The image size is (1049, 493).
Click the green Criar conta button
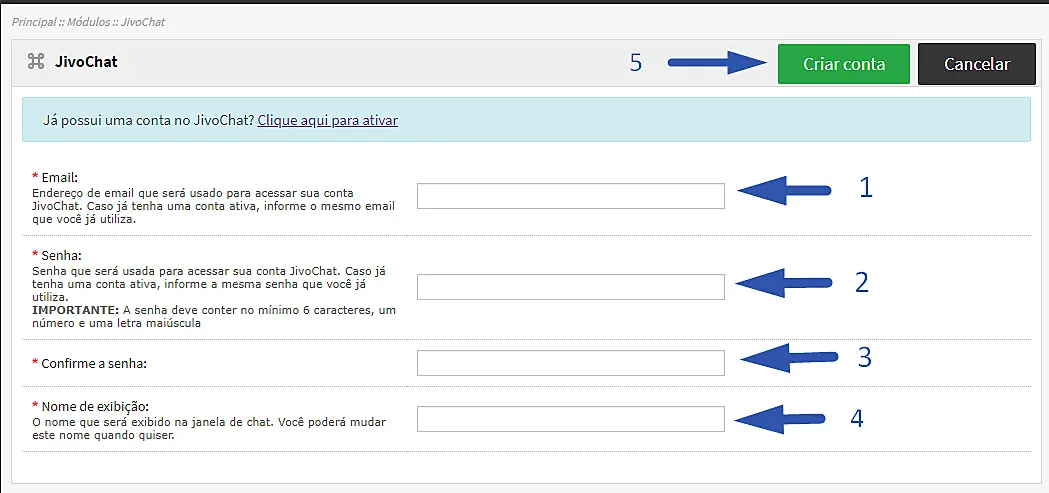[844, 64]
